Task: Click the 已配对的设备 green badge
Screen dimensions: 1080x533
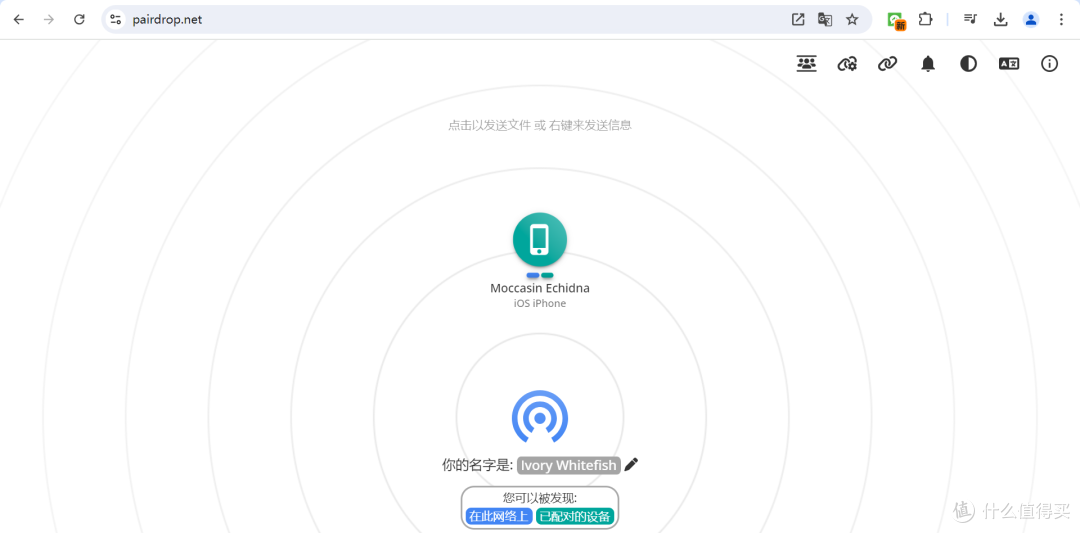Action: click(575, 516)
